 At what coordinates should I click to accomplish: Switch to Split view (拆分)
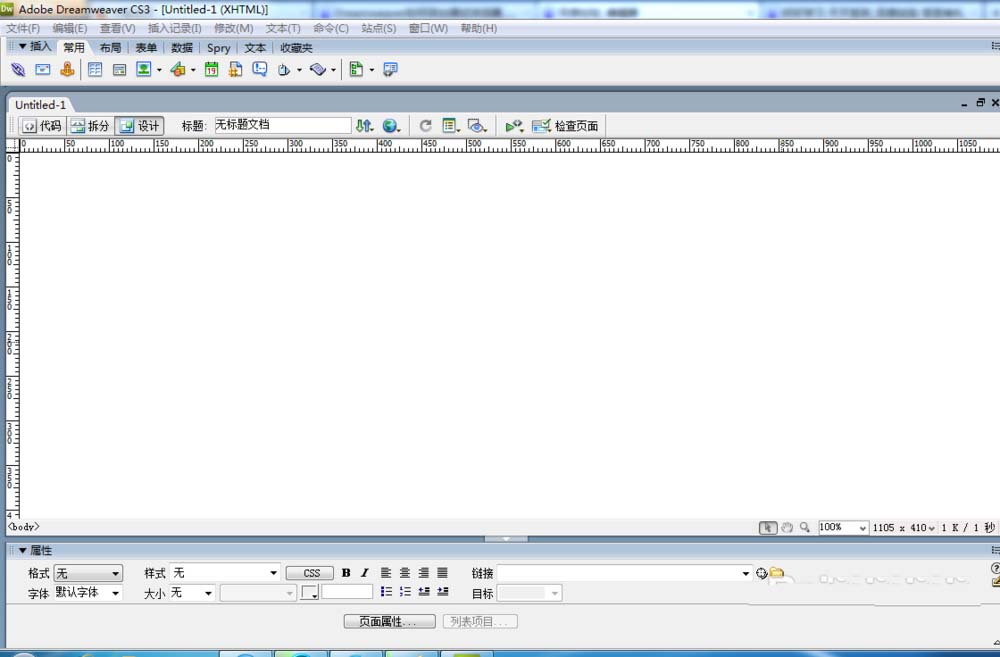pos(91,126)
